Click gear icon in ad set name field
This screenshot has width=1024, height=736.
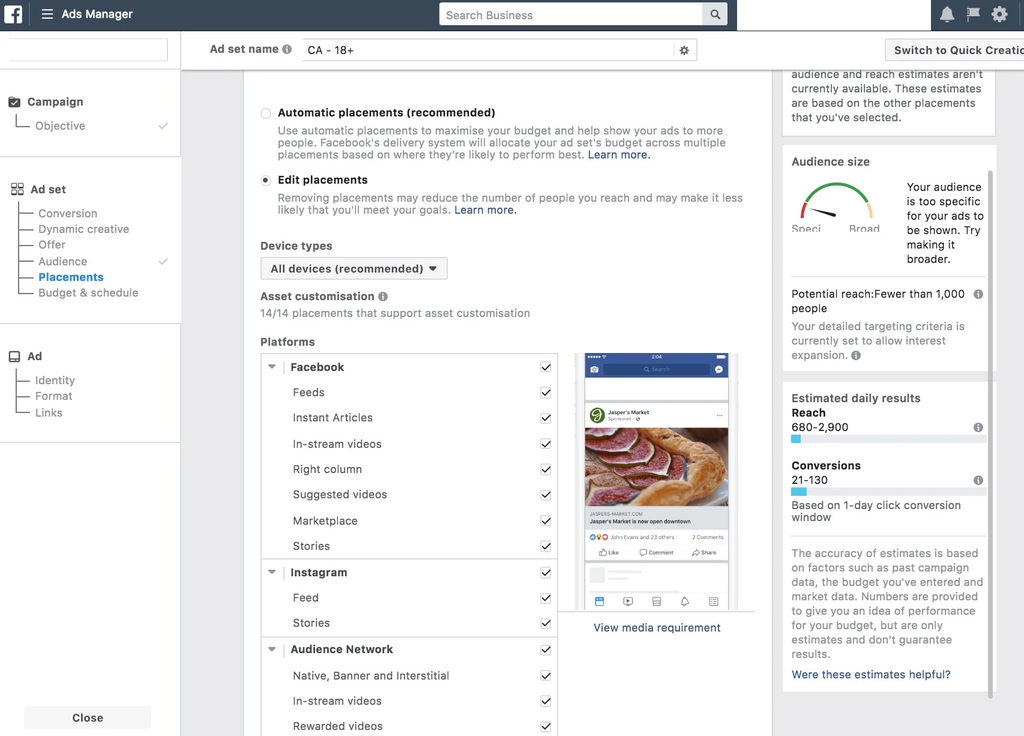(684, 50)
